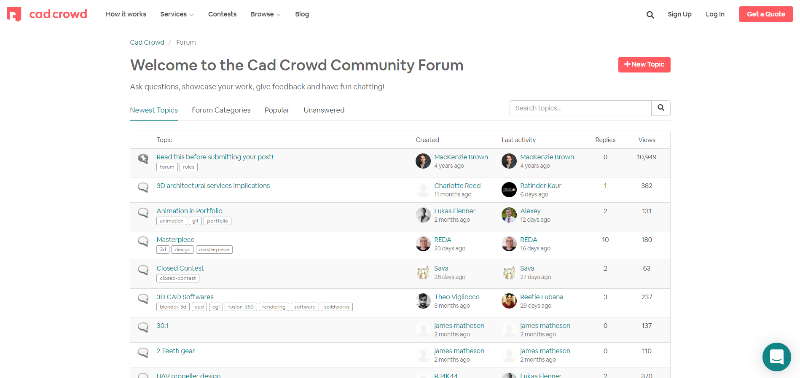Image resolution: width=800 pixels, height=378 pixels.
Task: Click the Sign Up link
Action: click(680, 14)
